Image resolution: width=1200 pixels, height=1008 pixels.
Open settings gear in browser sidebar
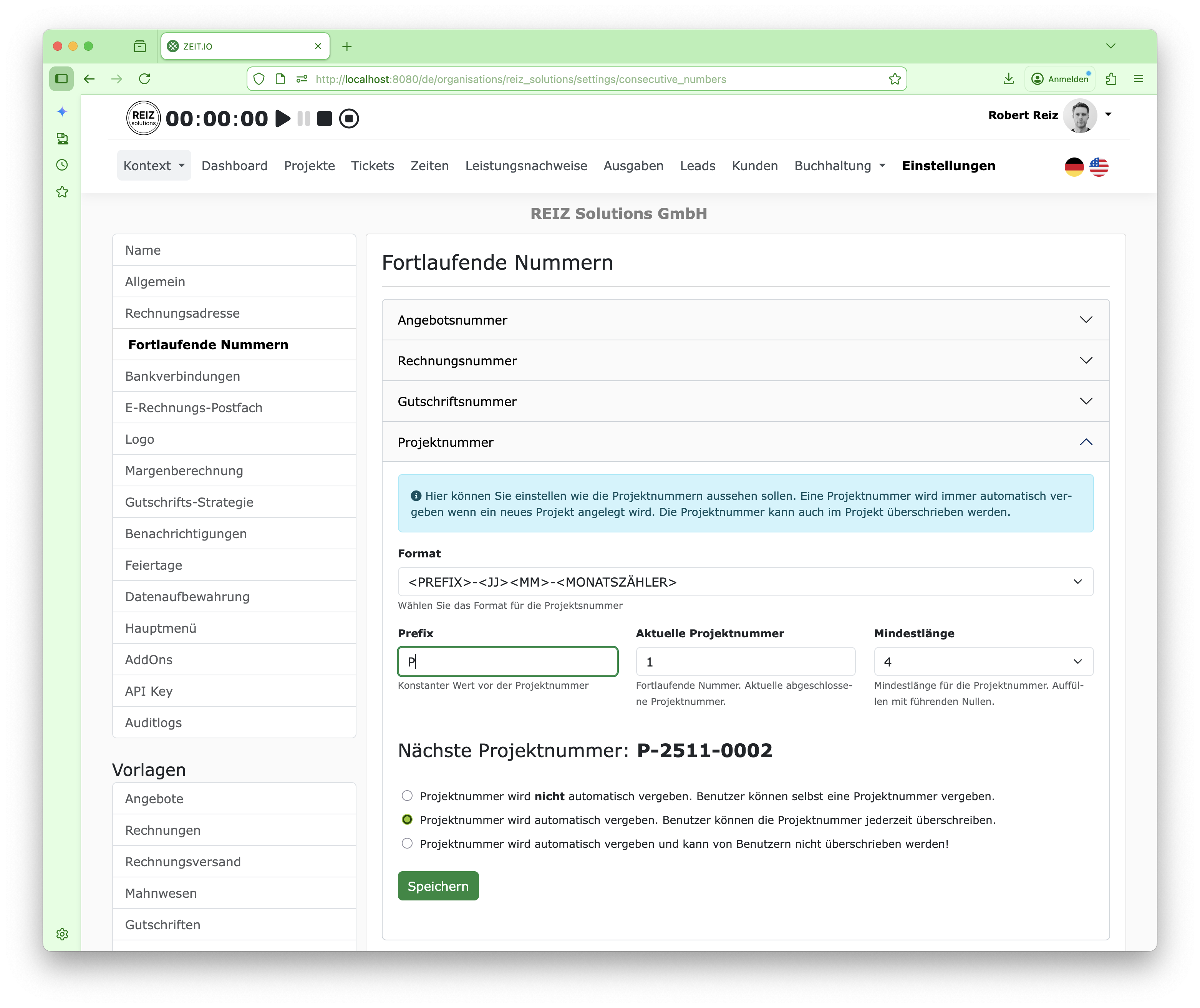click(x=62, y=934)
